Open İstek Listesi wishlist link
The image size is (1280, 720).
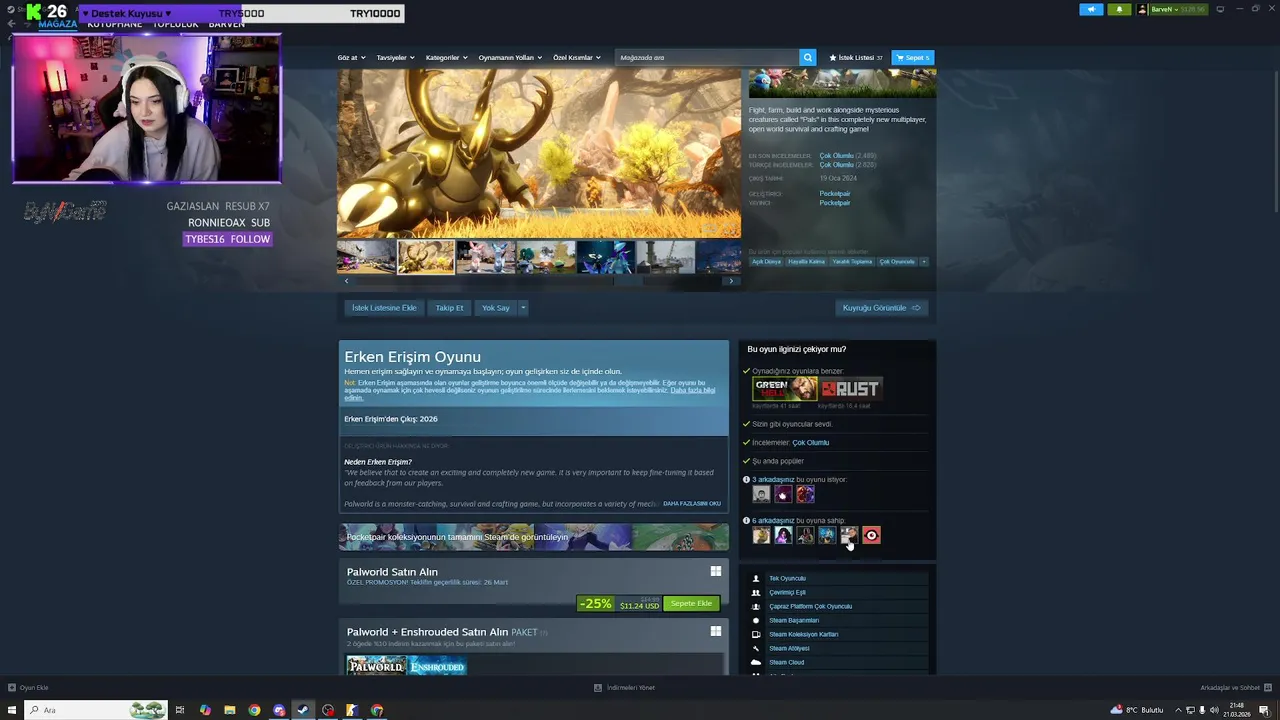(856, 57)
